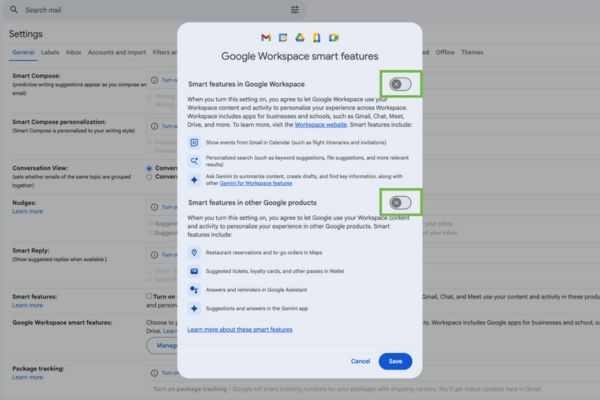This screenshot has height=400, width=600.
Task: Enable Smart features in Google Workspace toggle
Action: click(400, 84)
